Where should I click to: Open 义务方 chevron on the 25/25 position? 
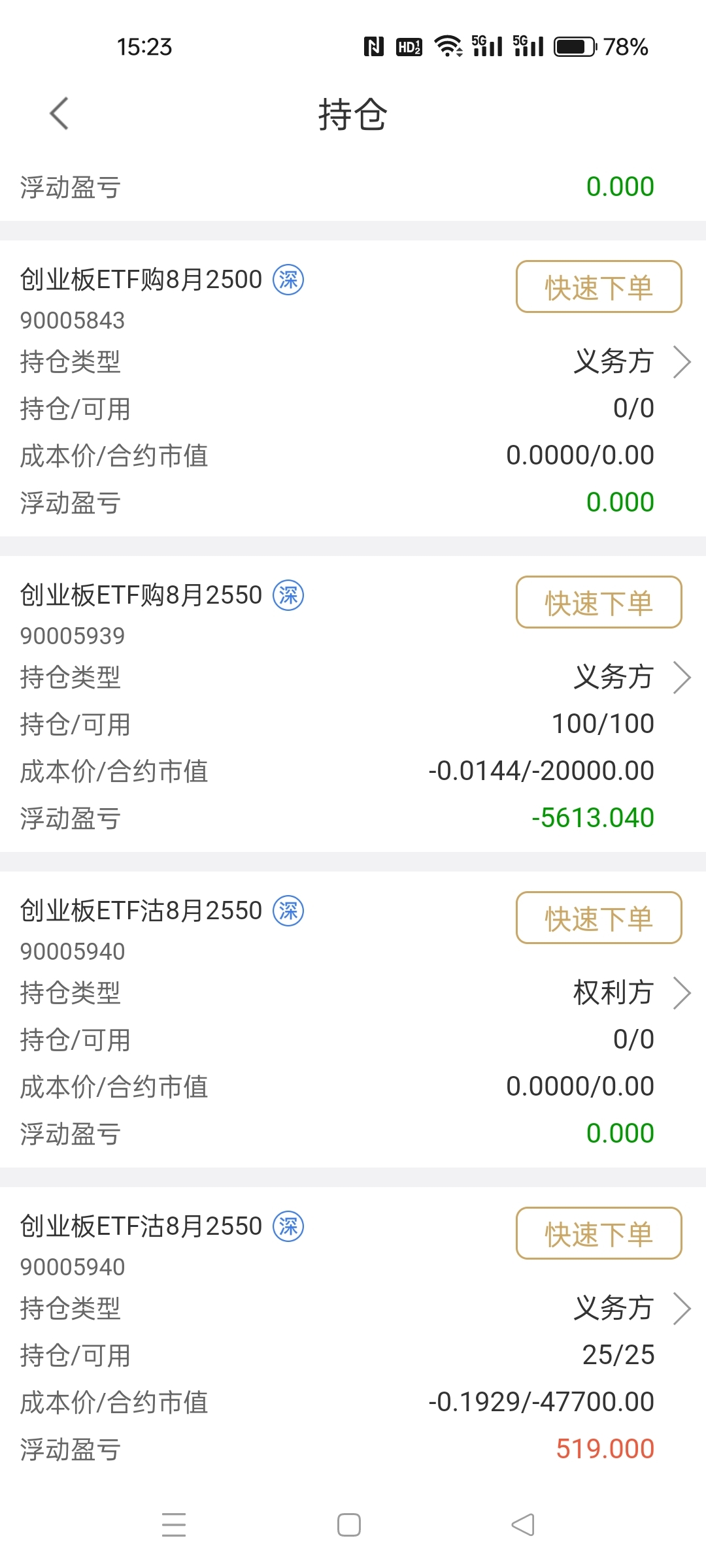click(x=682, y=1309)
